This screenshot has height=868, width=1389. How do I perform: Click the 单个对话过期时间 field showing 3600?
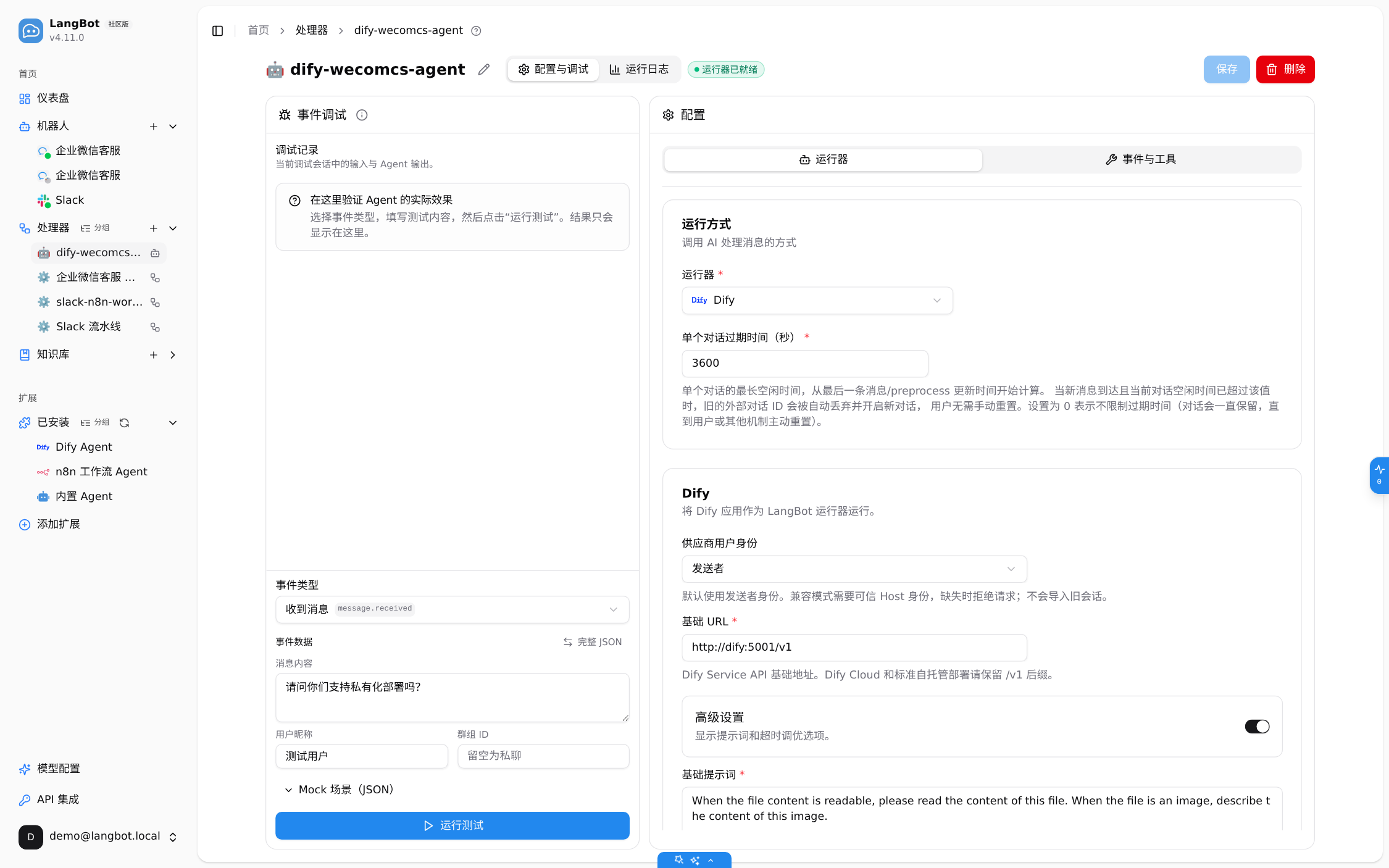click(804, 364)
